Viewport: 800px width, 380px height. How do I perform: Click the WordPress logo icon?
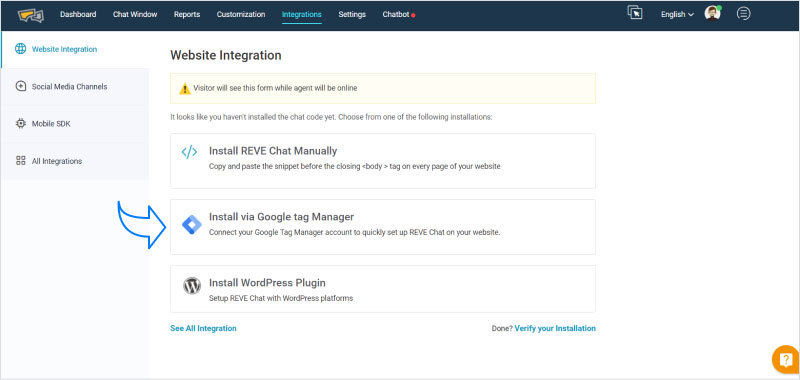pos(192,286)
